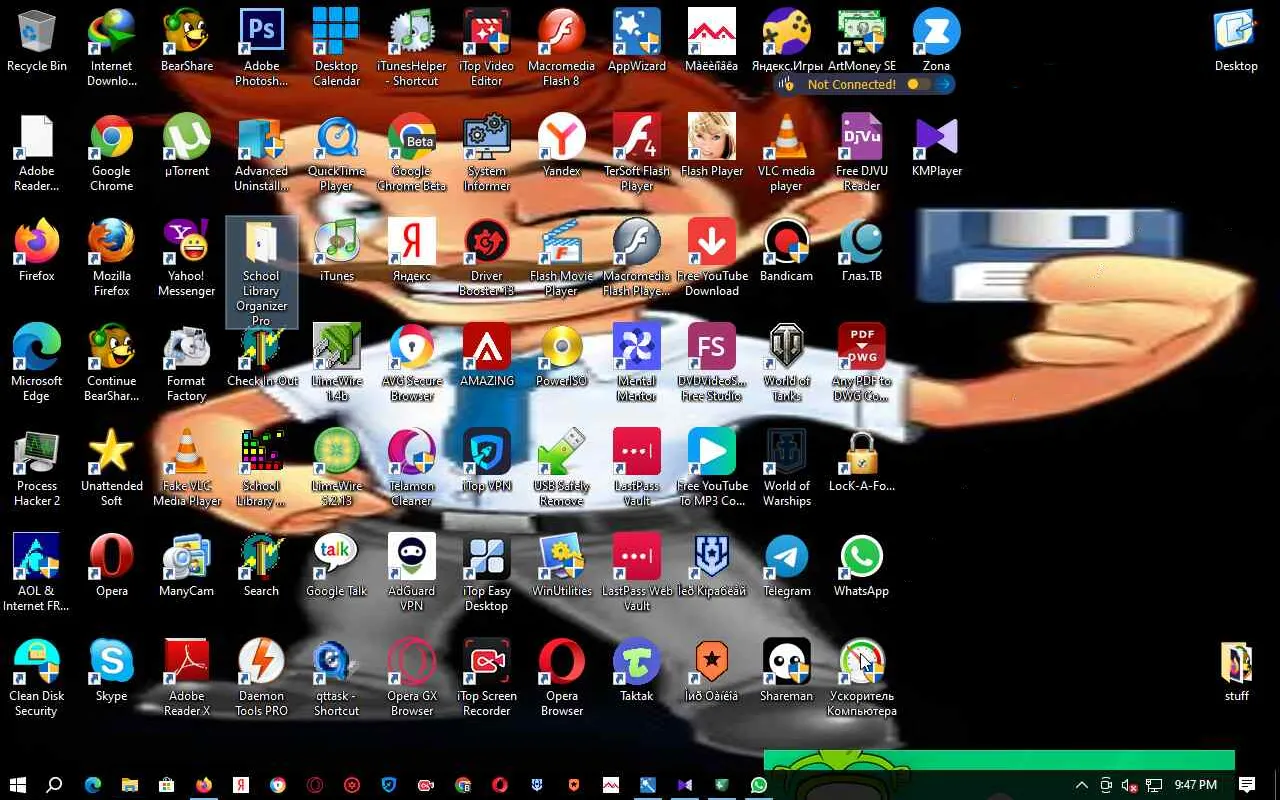Viewport: 1280px width, 800px height.
Task: Launch ManyCam from the desktop
Action: click(x=186, y=566)
